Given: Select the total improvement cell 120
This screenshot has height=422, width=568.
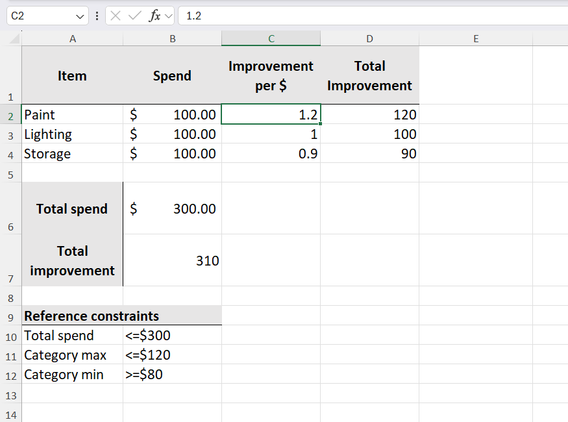Looking at the screenshot, I should [370, 114].
